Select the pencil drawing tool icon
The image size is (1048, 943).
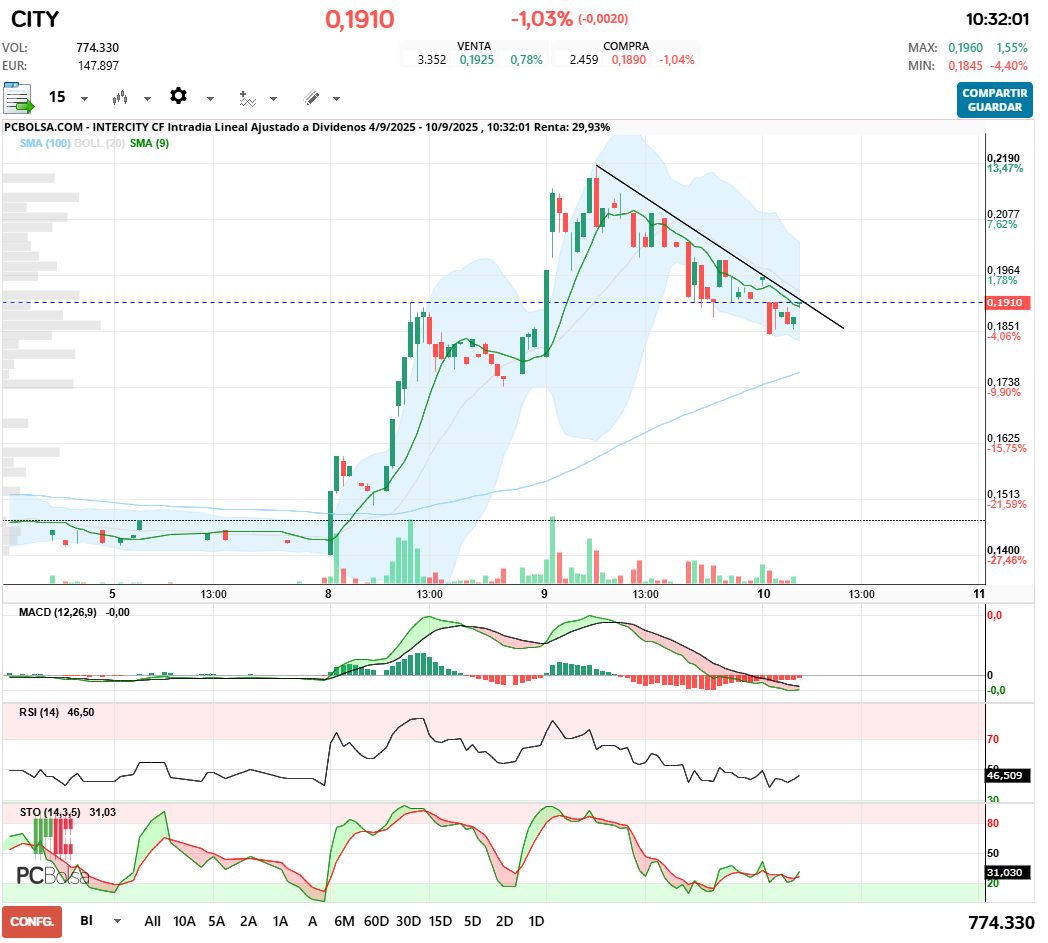tap(311, 98)
